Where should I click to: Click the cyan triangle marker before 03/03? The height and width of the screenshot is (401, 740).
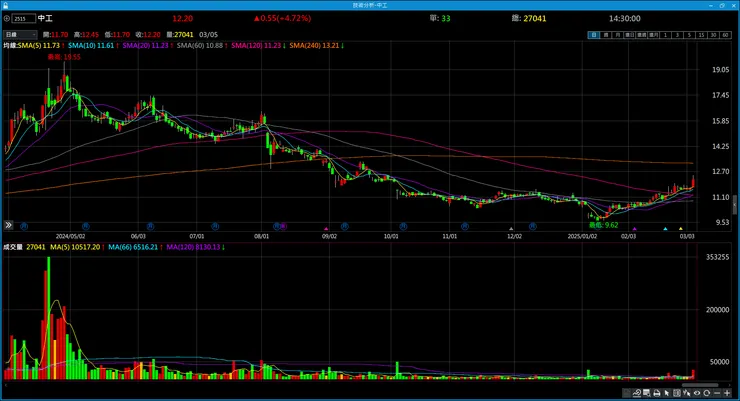pos(665,229)
